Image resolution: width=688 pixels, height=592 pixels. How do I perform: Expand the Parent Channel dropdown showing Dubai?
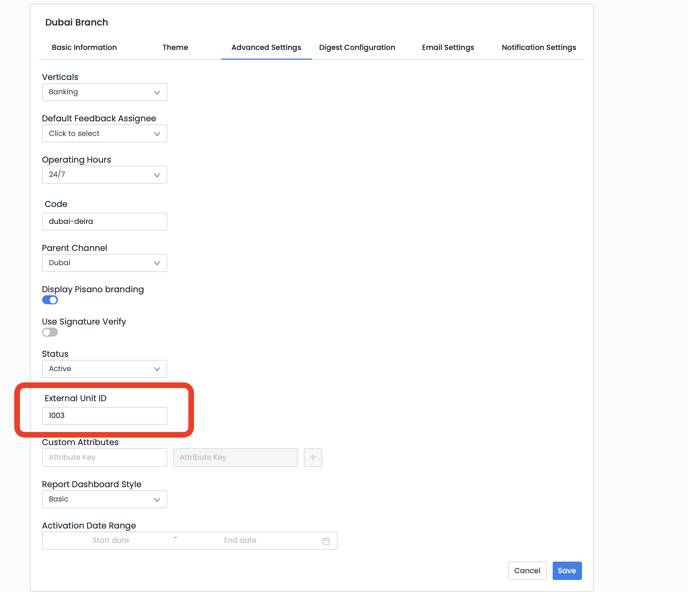104,263
